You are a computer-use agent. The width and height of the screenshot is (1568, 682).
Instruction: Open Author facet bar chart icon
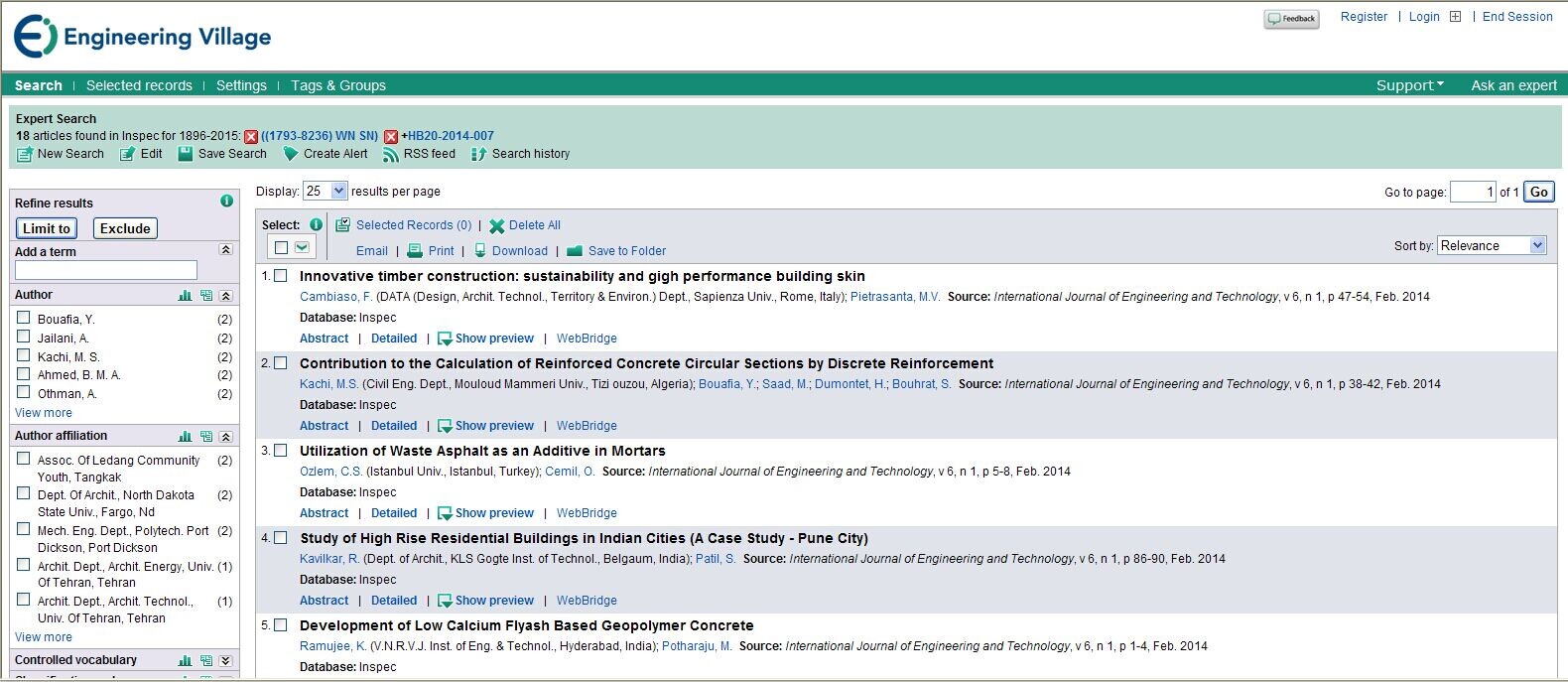(x=186, y=296)
